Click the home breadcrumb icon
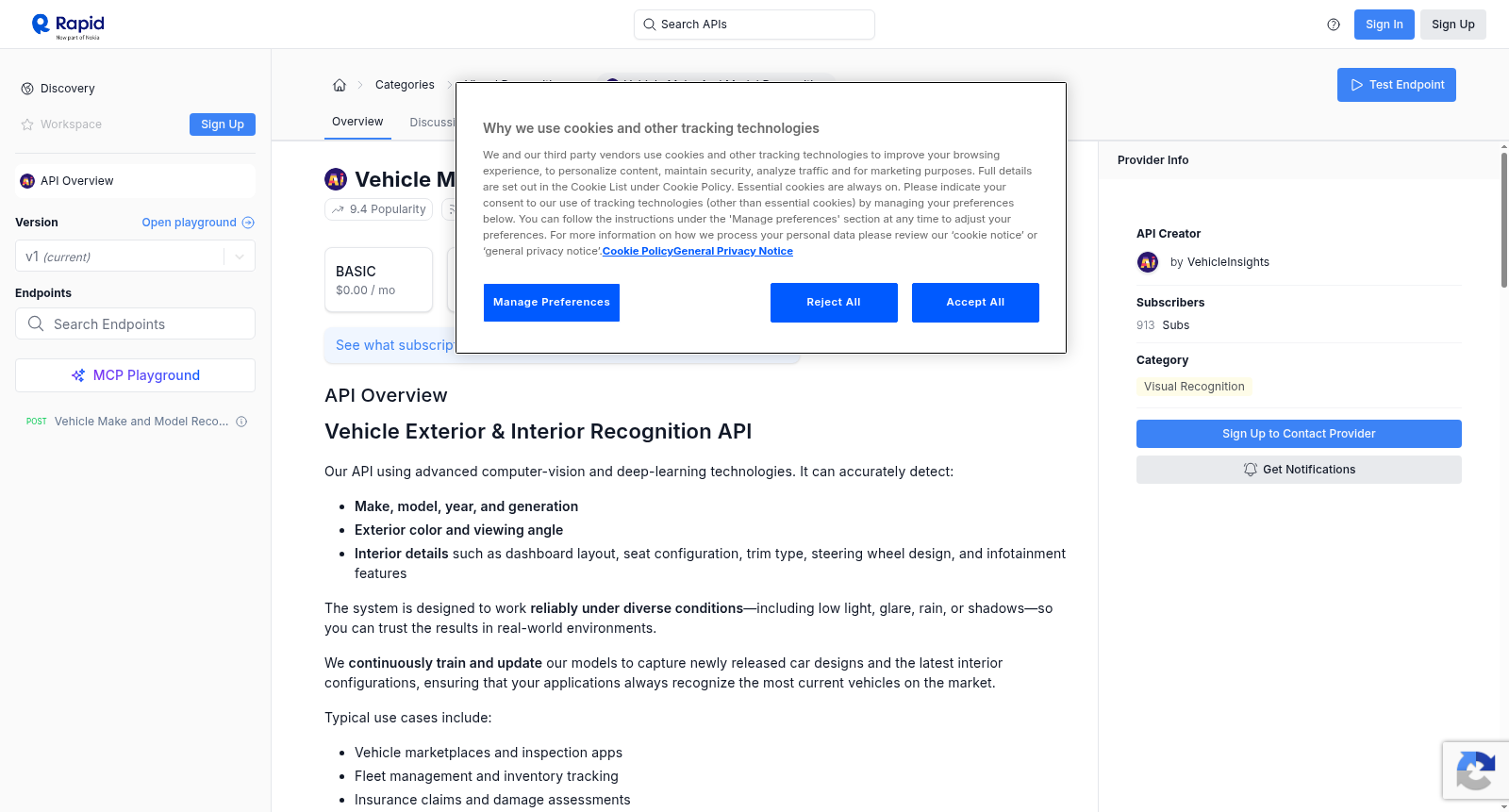Viewport: 1509px width, 812px height. (x=340, y=85)
